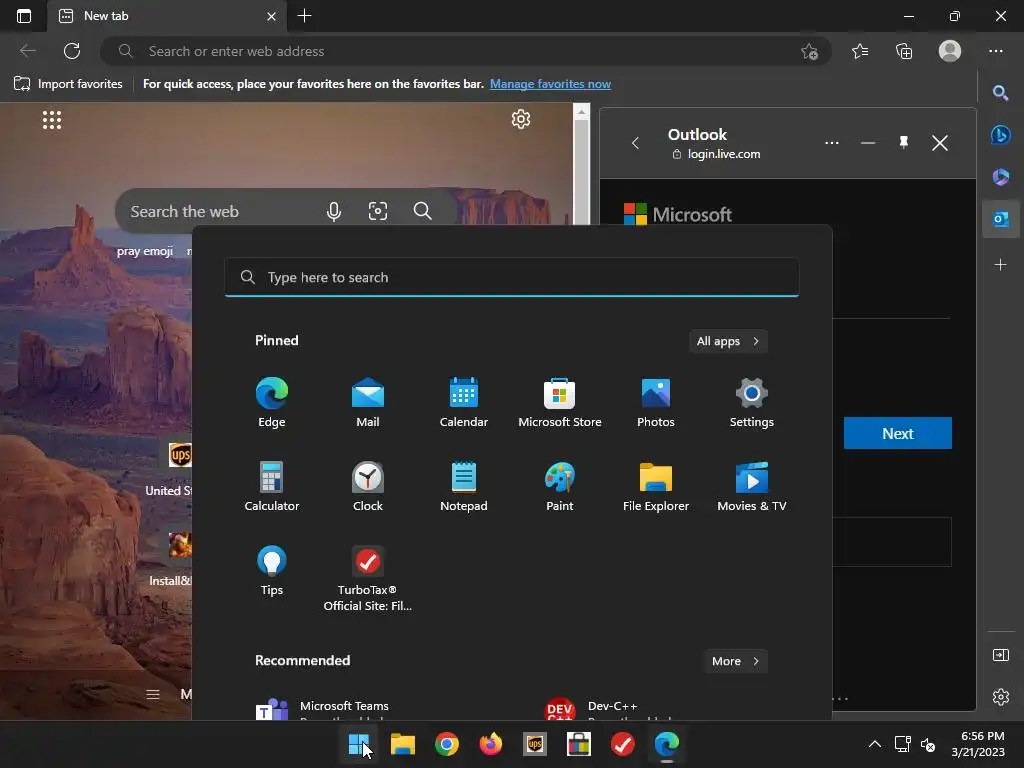This screenshot has height=768, width=1024.
Task: Add this page to favorites
Action: (810, 51)
